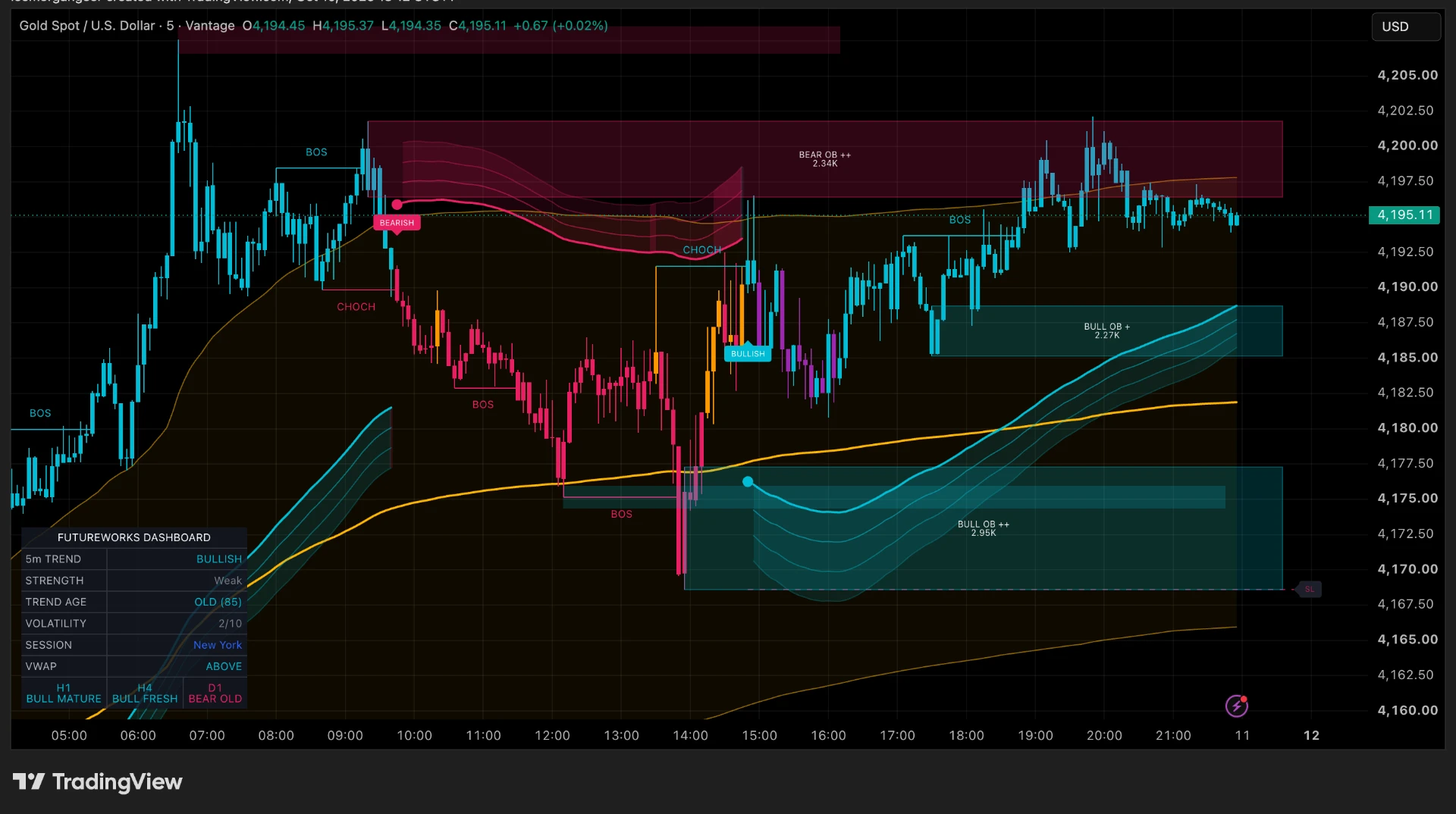Select the BEAR OB ++ 2.34K zone label
Image resolution: width=1456 pixels, height=814 pixels.
coord(824,159)
